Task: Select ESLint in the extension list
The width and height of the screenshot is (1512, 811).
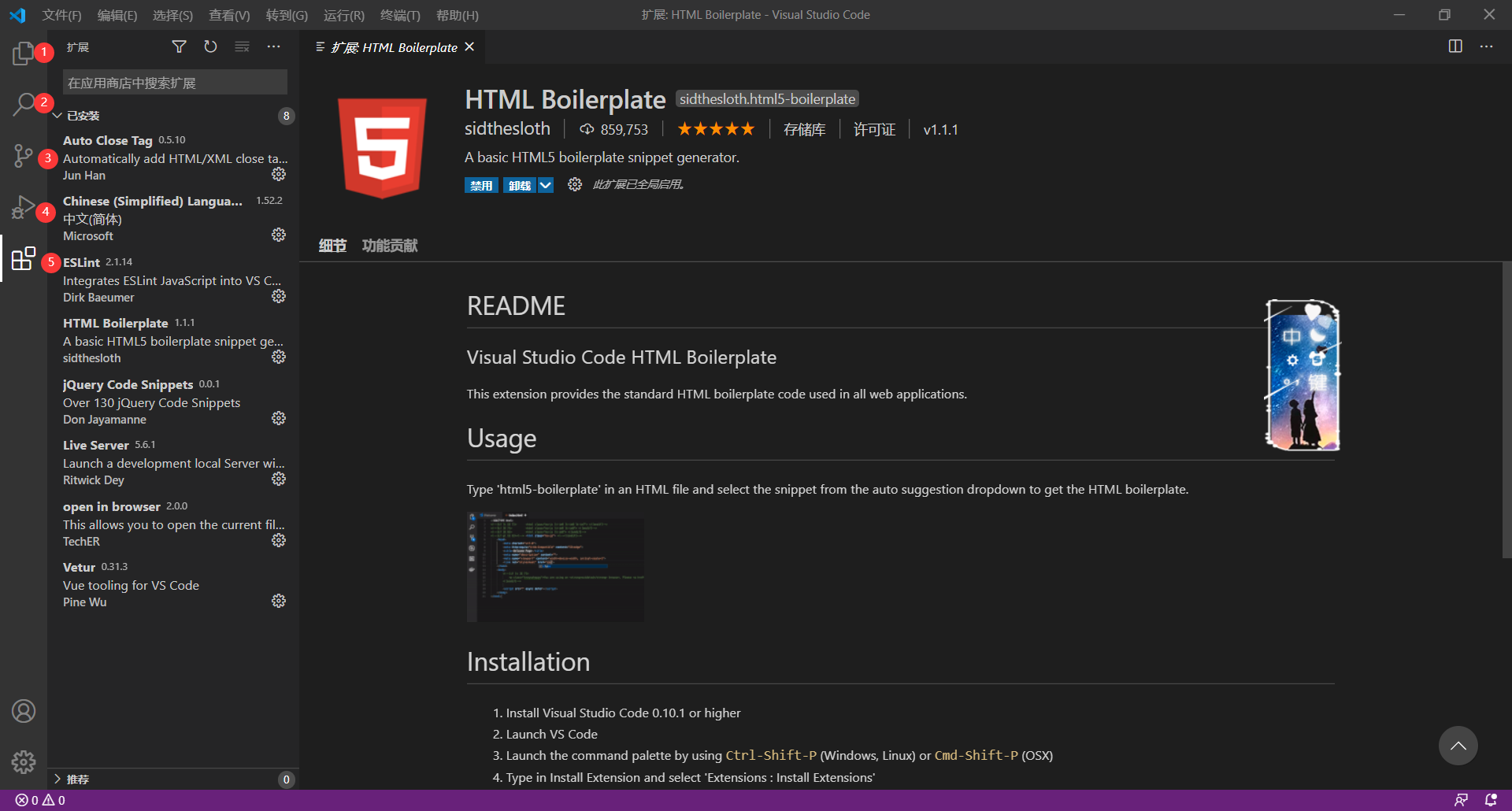Action: tap(173, 280)
